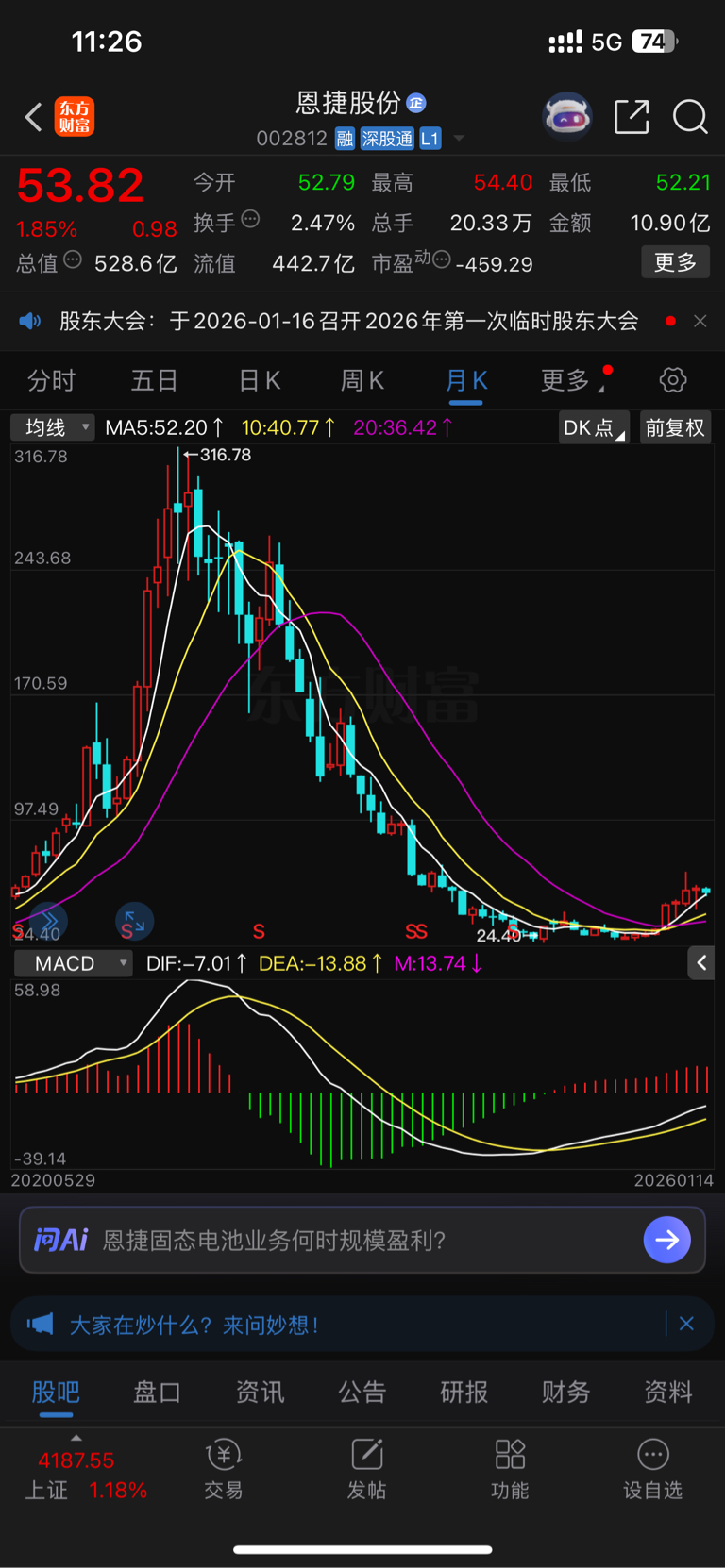Tap the robot AI assistant avatar

[x=566, y=117]
